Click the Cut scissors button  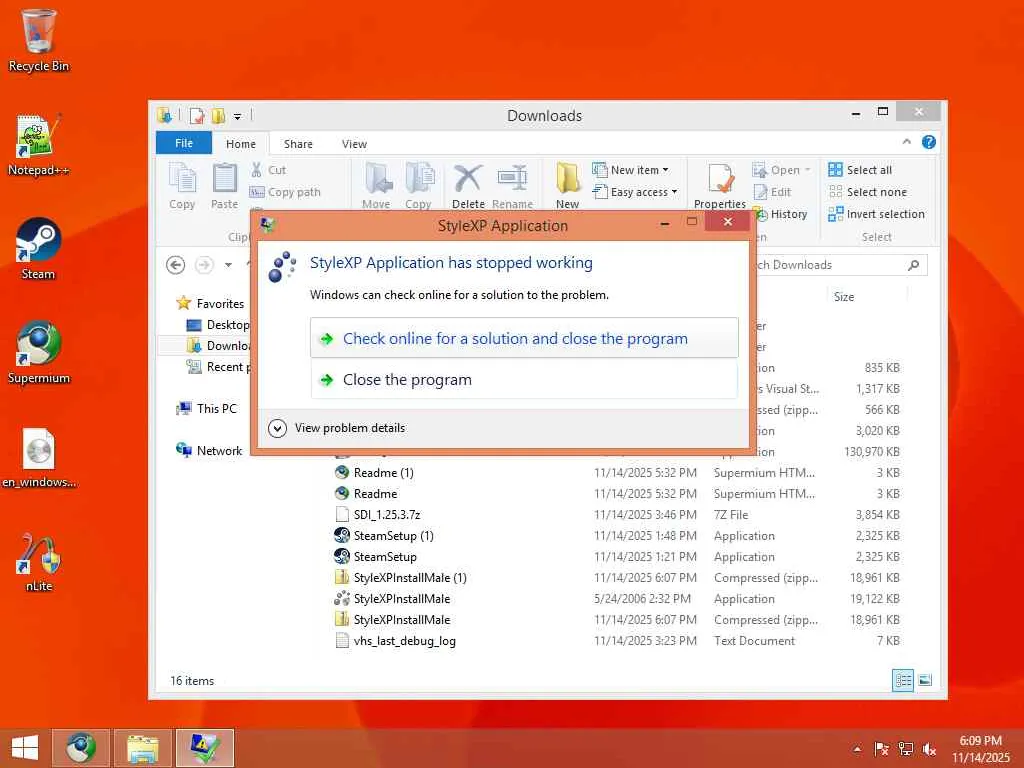[x=268, y=170]
